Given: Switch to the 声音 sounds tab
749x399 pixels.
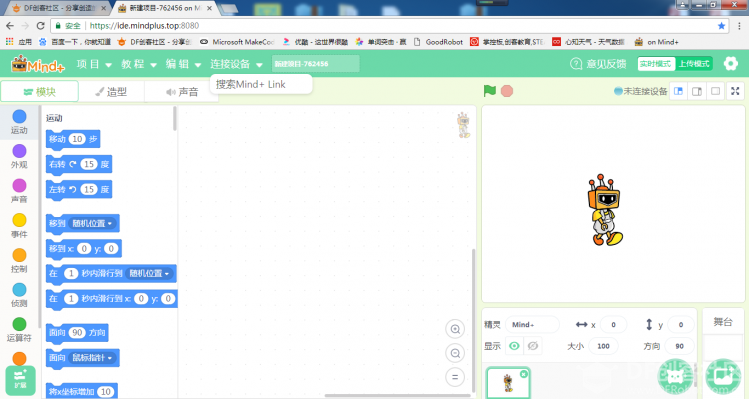Looking at the screenshot, I should click(182, 92).
